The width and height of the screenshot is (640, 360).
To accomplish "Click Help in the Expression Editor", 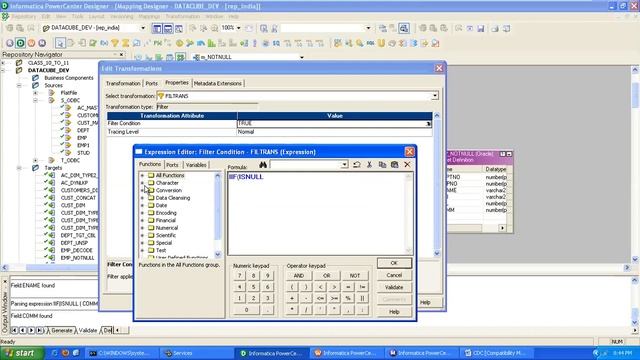I will tap(394, 312).
